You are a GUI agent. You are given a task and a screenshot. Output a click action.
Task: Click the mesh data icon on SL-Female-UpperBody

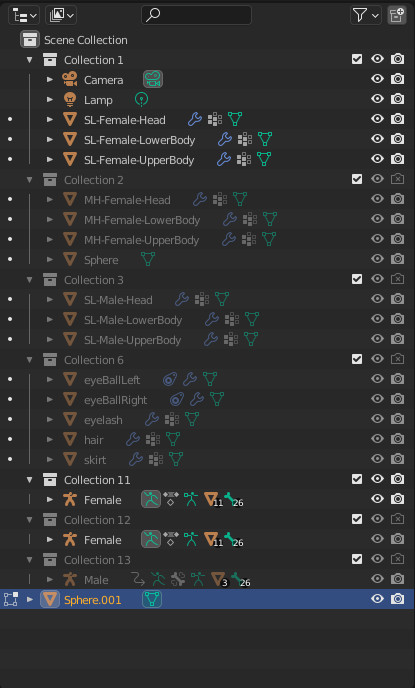click(264, 159)
